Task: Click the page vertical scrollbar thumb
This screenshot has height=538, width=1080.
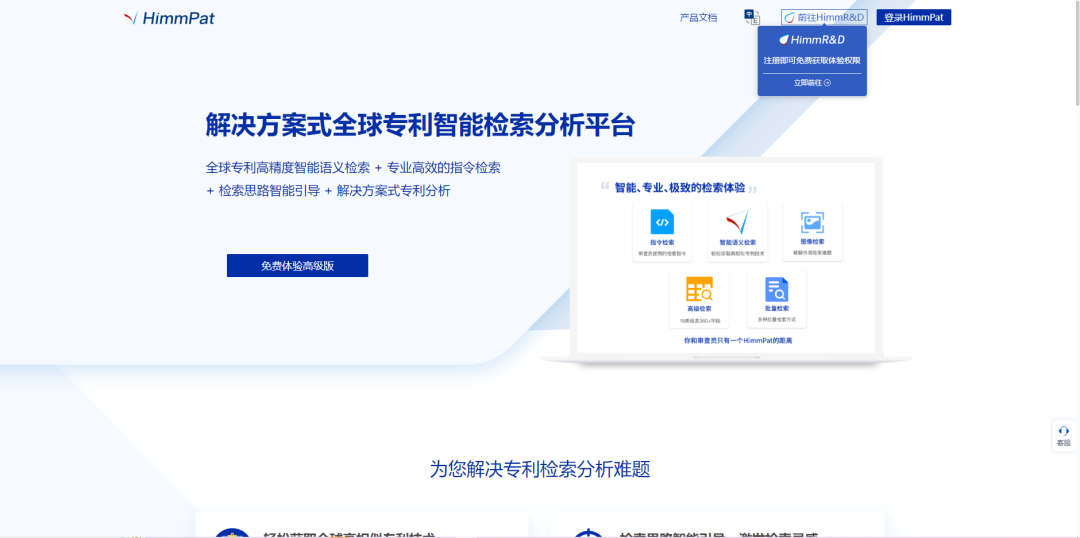Action: coord(1077,53)
